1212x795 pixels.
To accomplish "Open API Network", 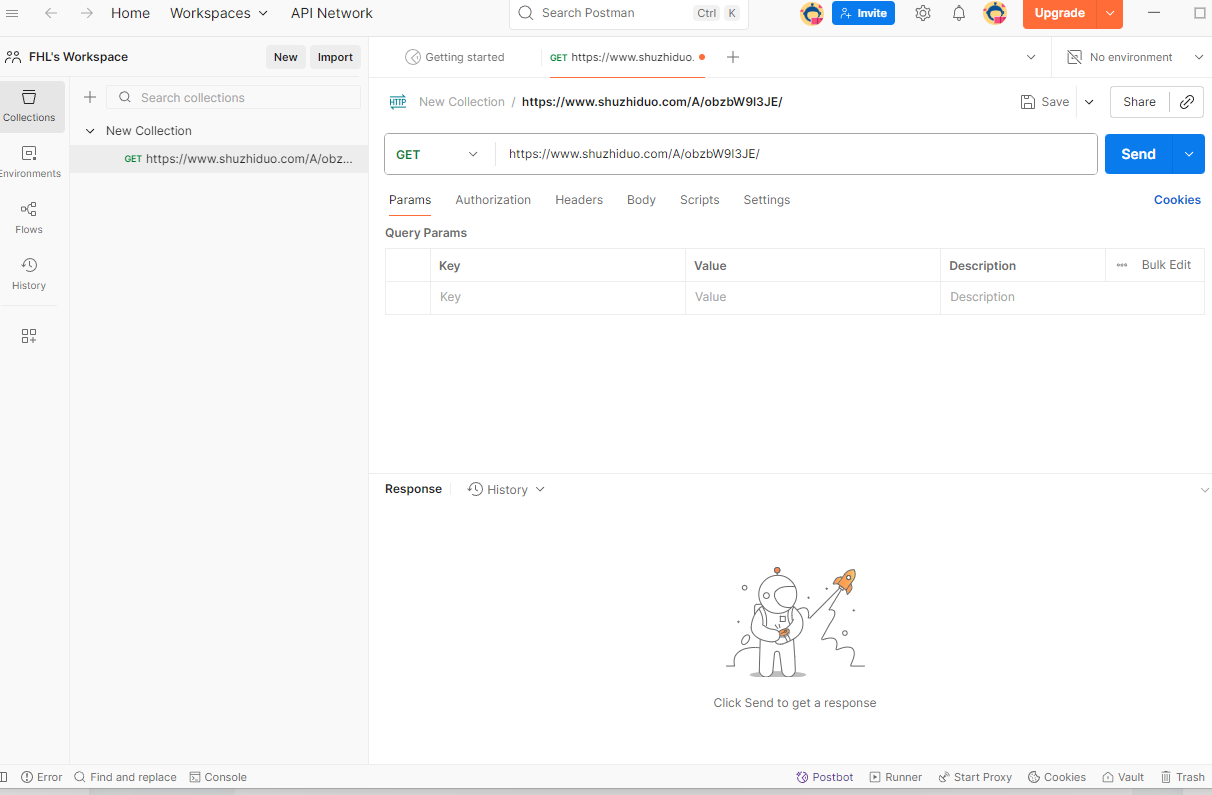I will pyautogui.click(x=332, y=13).
